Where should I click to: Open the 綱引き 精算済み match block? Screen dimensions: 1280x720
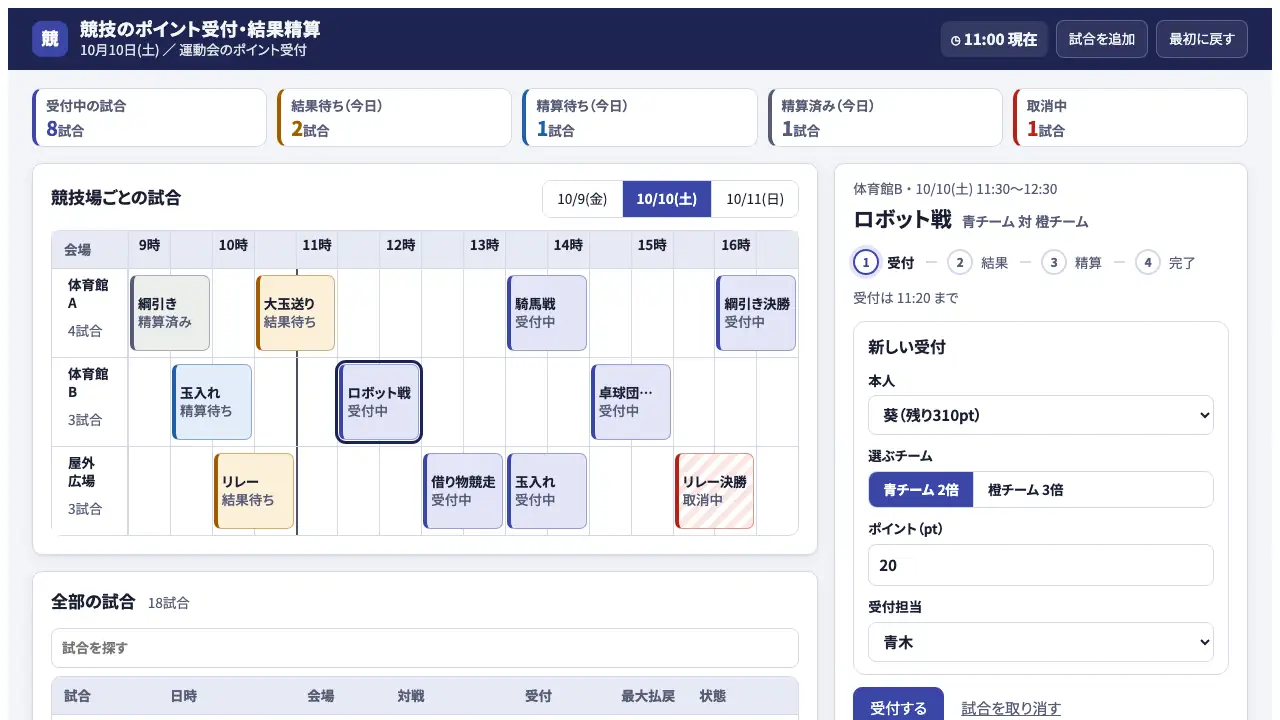[170, 313]
